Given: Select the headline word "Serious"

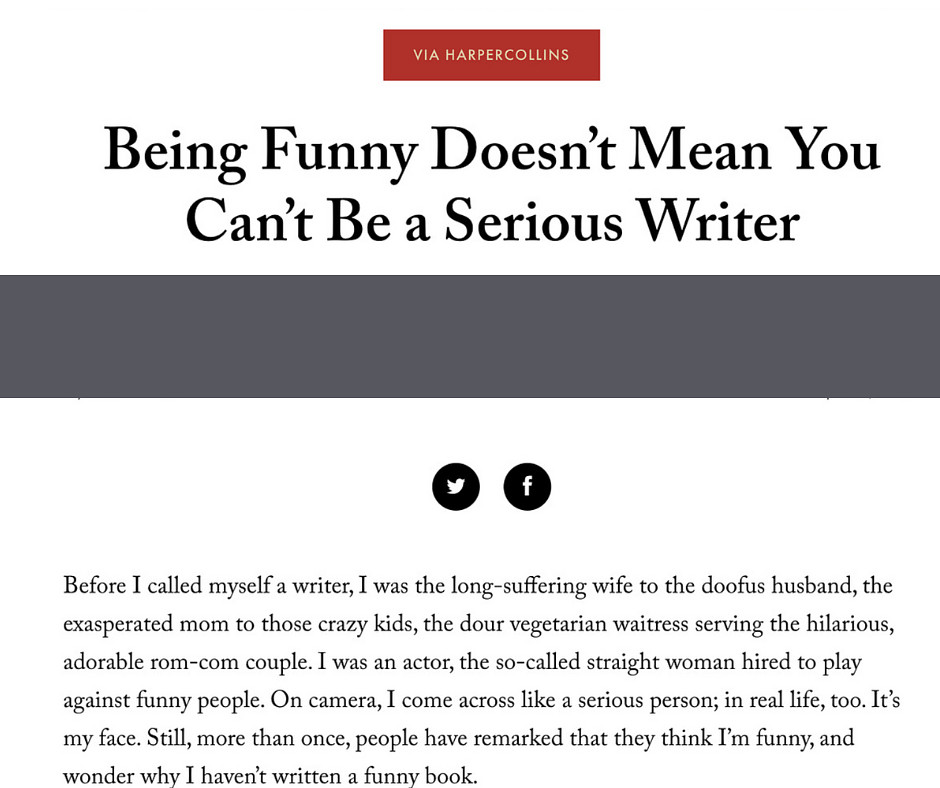Looking at the screenshot, I should (533, 221).
